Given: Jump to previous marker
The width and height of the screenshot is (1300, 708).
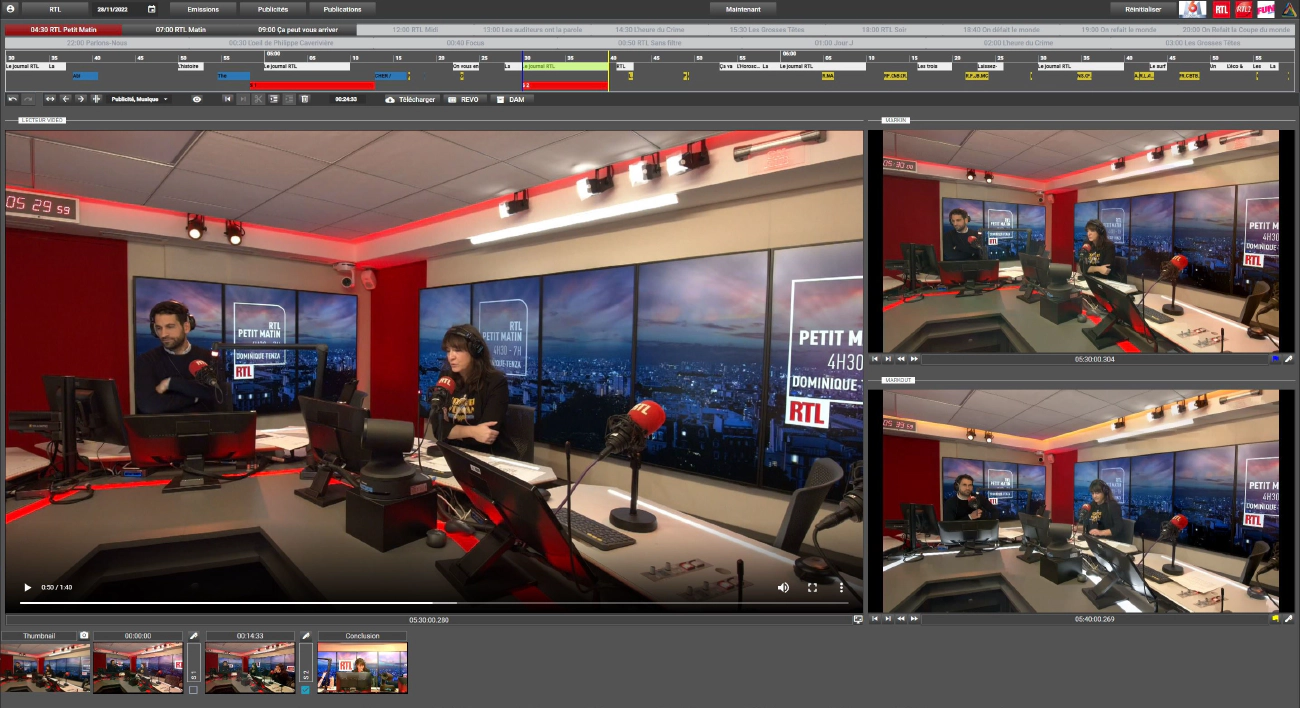Looking at the screenshot, I should (227, 99).
